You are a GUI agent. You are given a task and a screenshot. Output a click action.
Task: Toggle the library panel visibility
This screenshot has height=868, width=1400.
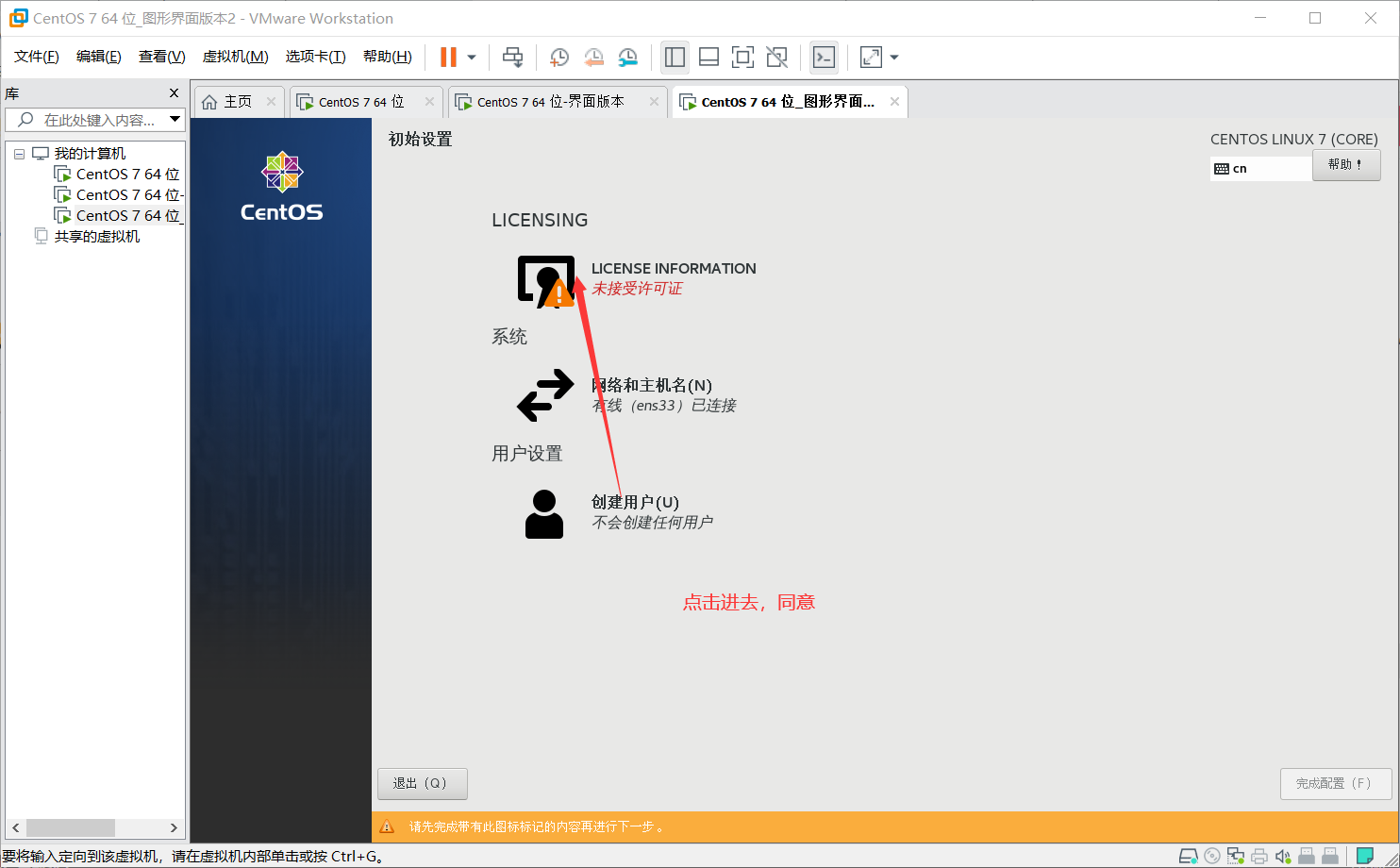[x=675, y=57]
